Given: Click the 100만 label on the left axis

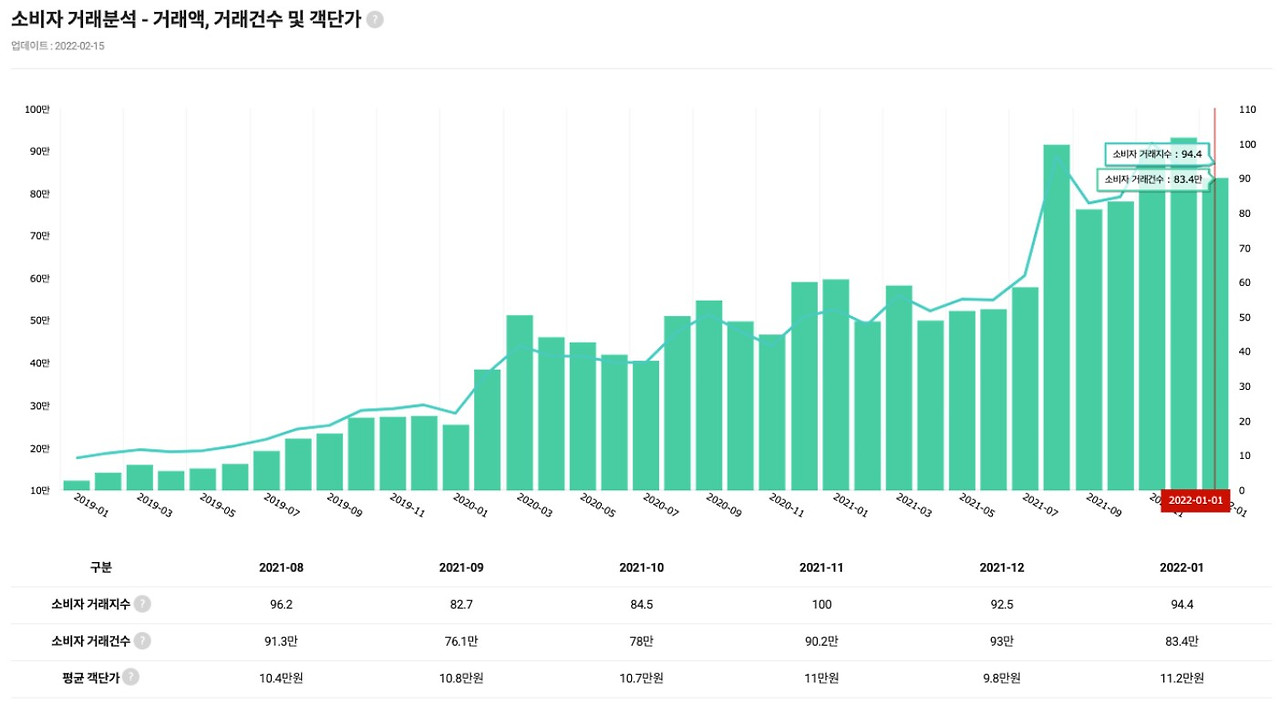Looking at the screenshot, I should [x=38, y=109].
